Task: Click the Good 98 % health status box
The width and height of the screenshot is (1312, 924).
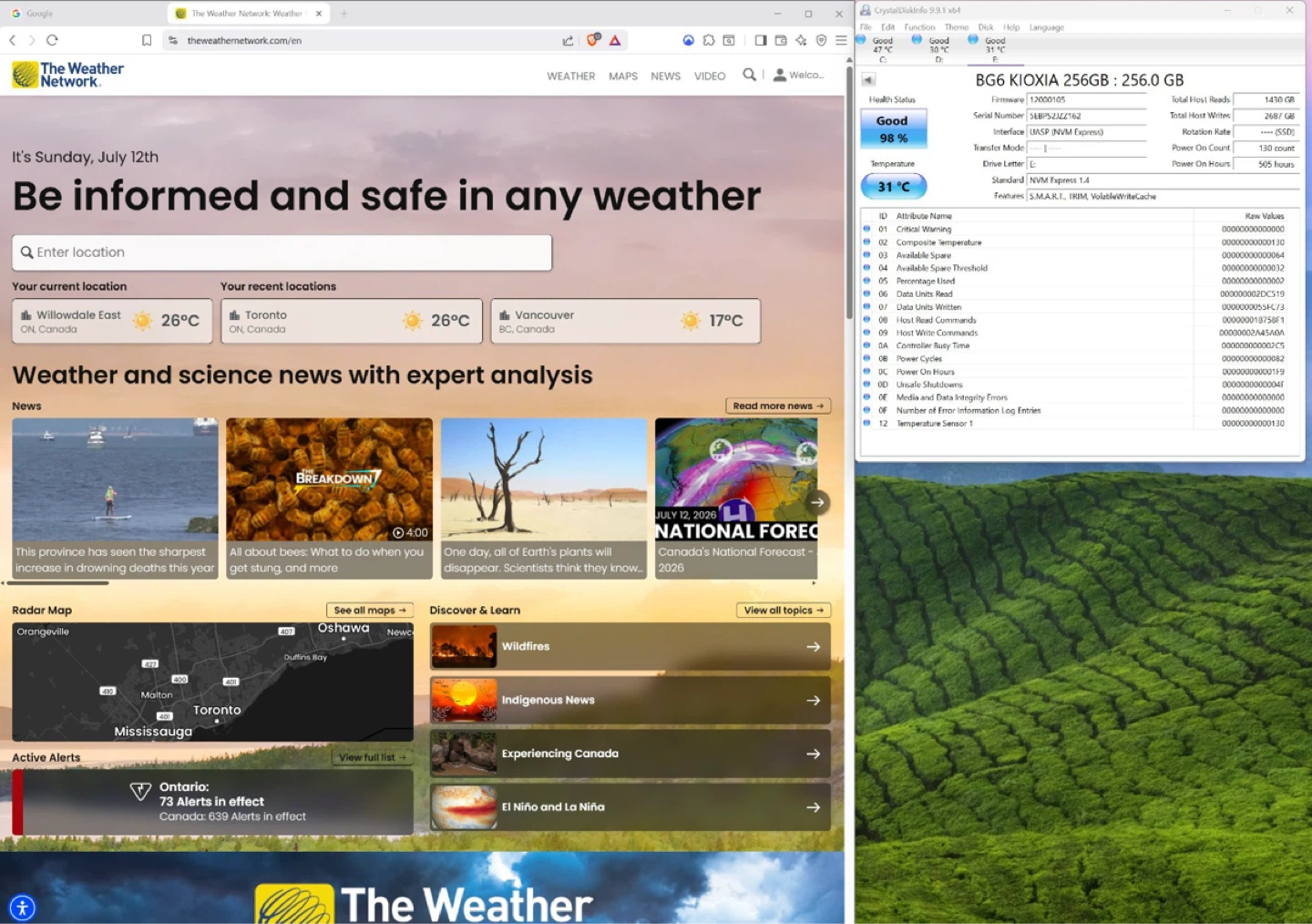Action: (x=893, y=129)
